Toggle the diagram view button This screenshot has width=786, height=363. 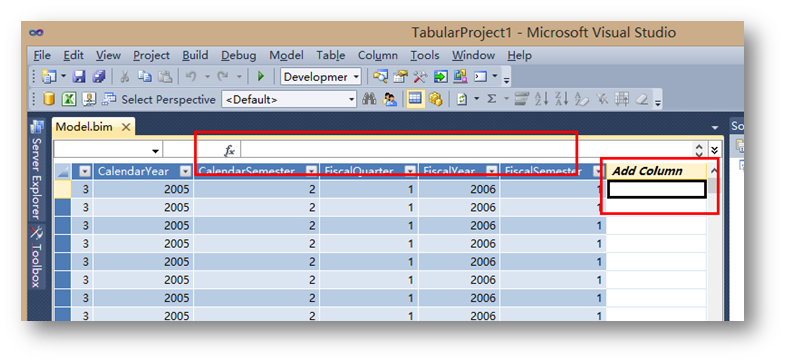click(x=435, y=99)
